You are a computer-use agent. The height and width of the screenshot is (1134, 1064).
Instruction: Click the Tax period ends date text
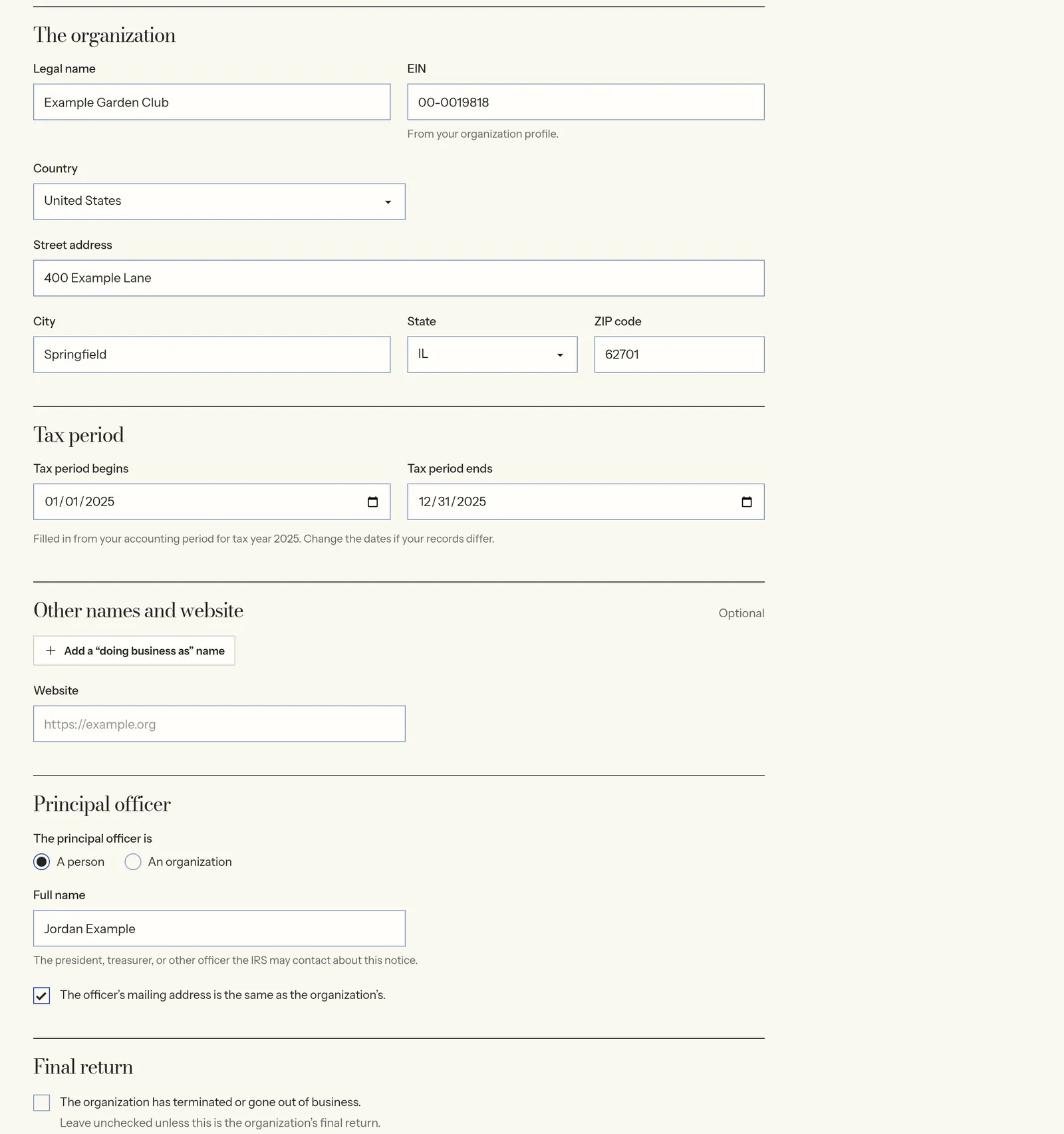pos(452,501)
